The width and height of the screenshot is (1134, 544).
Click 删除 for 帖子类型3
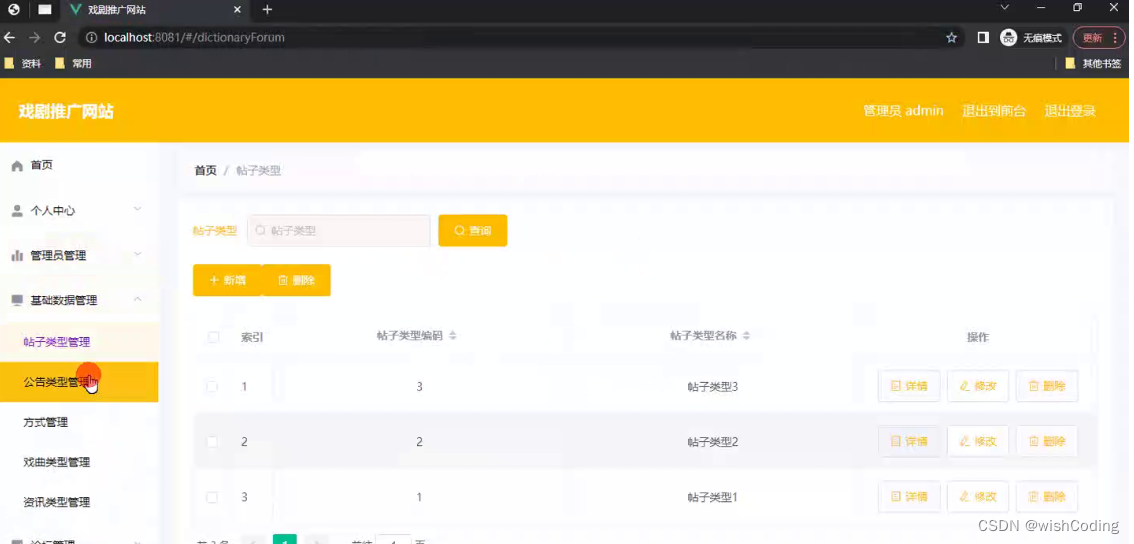(1047, 386)
